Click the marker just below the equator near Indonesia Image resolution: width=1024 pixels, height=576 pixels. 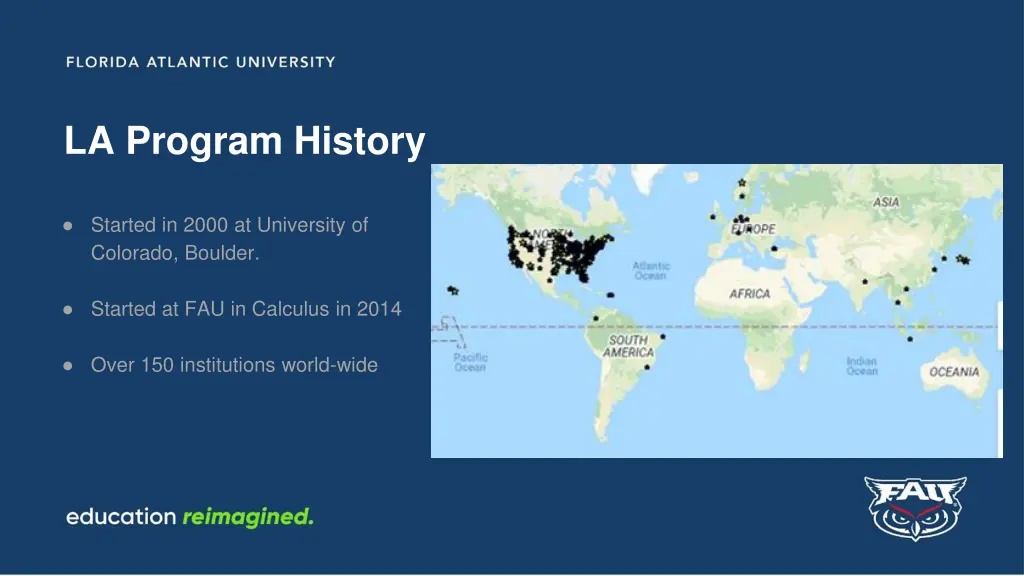(x=910, y=339)
